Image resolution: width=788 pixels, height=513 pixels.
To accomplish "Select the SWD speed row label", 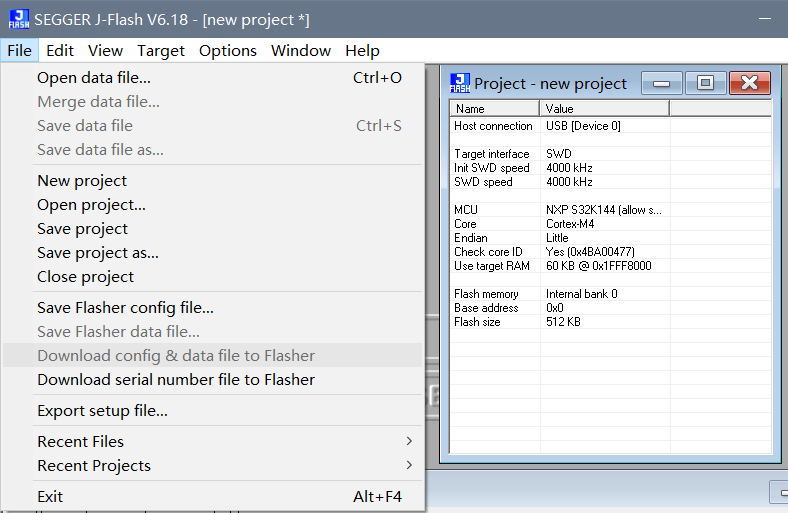I will (x=483, y=182).
